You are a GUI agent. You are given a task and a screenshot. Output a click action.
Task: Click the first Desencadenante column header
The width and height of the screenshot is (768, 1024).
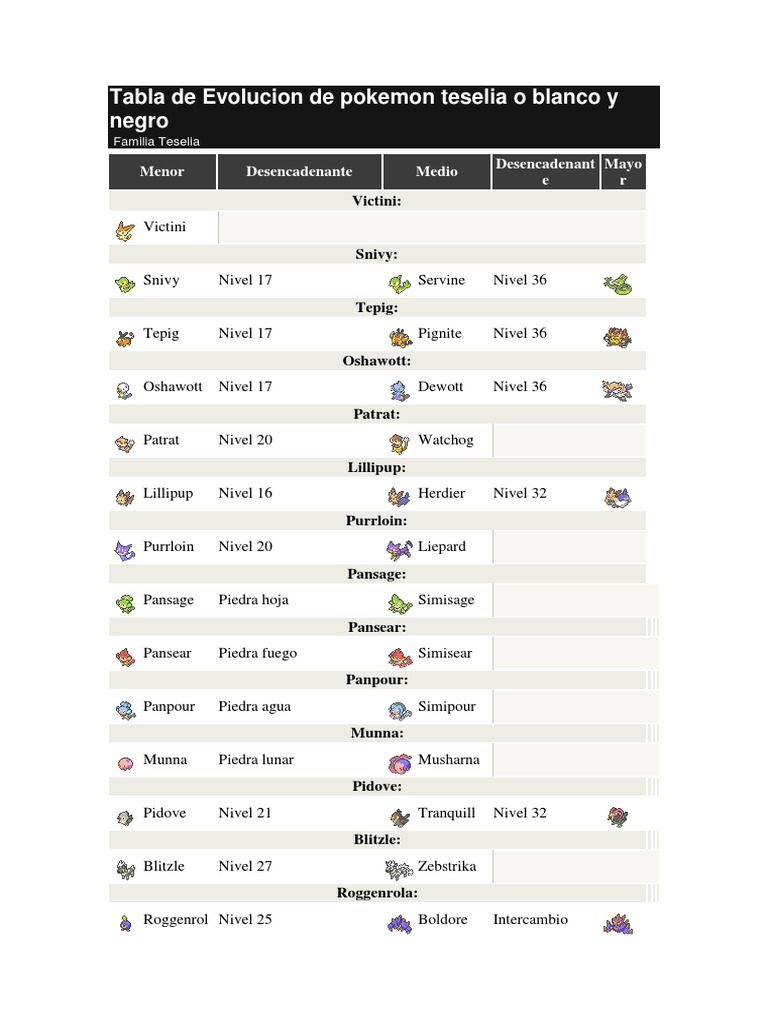click(x=299, y=172)
